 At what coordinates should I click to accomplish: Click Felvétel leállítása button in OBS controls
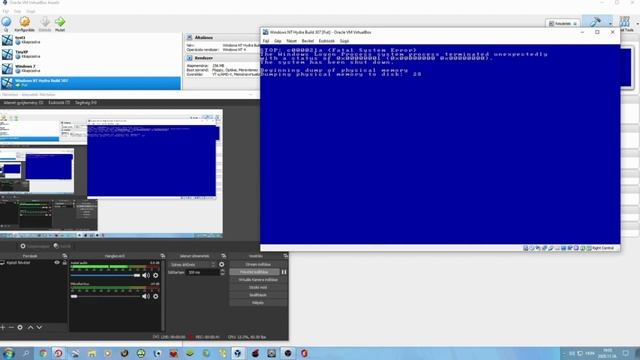(x=254, y=272)
